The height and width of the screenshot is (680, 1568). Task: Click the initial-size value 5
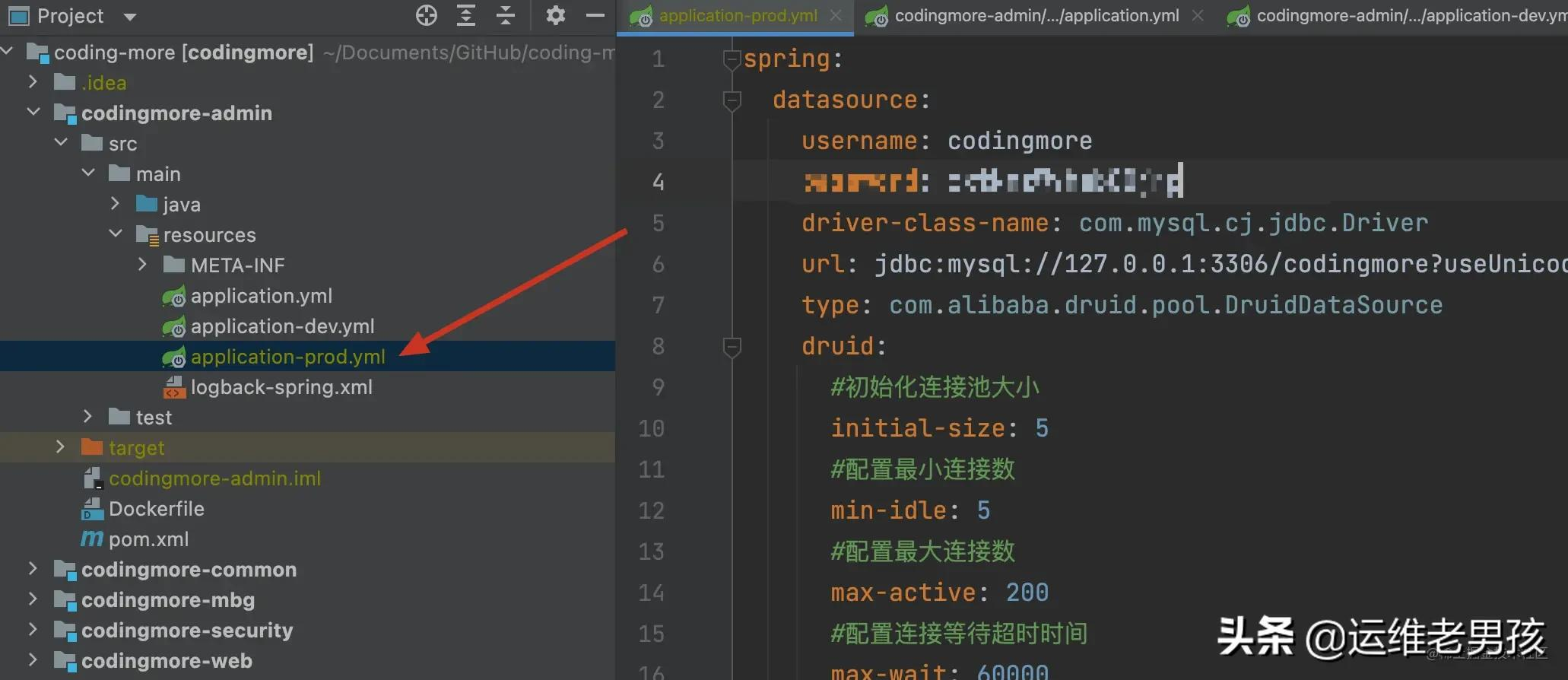click(1042, 428)
